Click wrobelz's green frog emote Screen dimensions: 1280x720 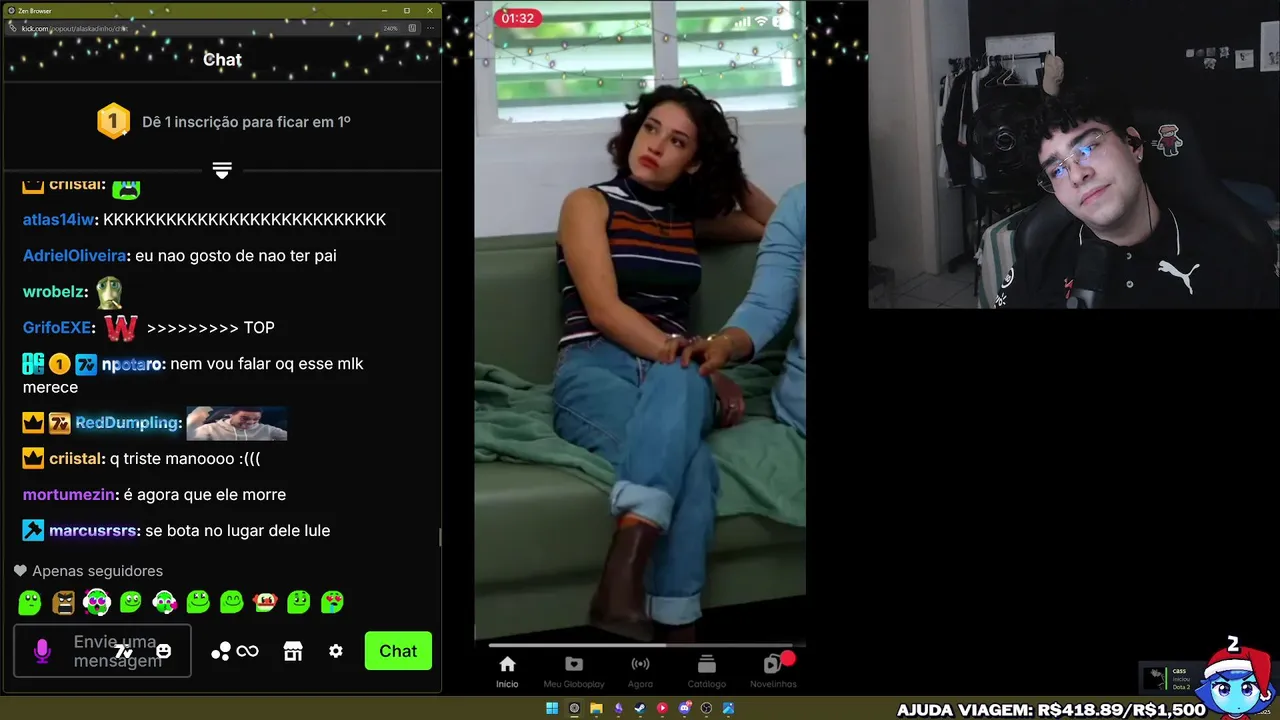pos(109,292)
